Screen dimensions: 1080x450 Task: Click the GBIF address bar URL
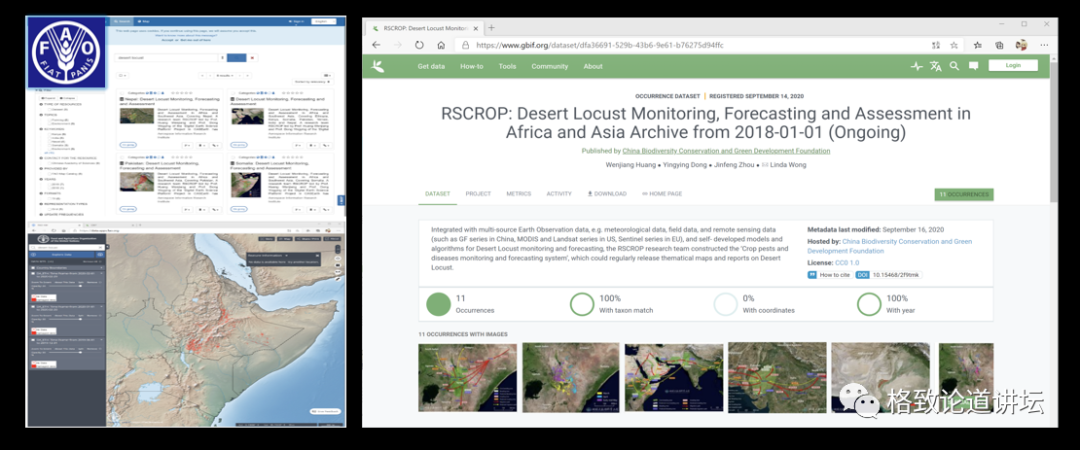point(599,45)
